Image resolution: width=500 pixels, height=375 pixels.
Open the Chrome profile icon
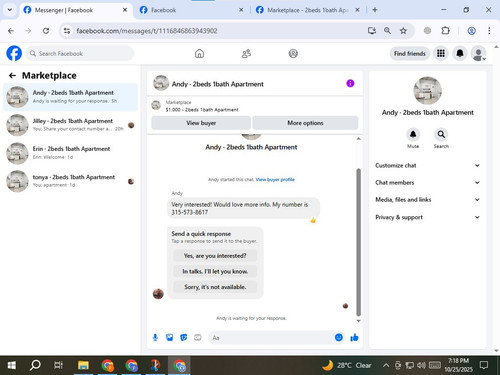[x=471, y=31]
